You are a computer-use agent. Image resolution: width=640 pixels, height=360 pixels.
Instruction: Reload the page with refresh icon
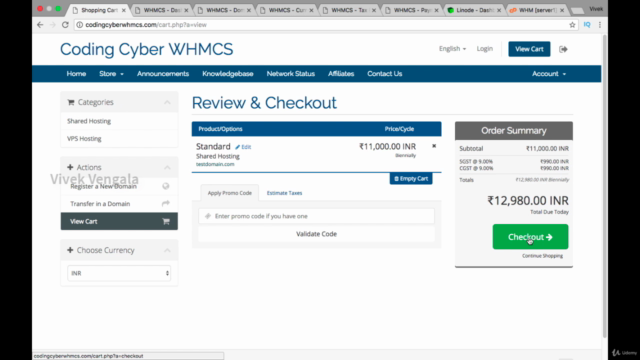(65, 24)
